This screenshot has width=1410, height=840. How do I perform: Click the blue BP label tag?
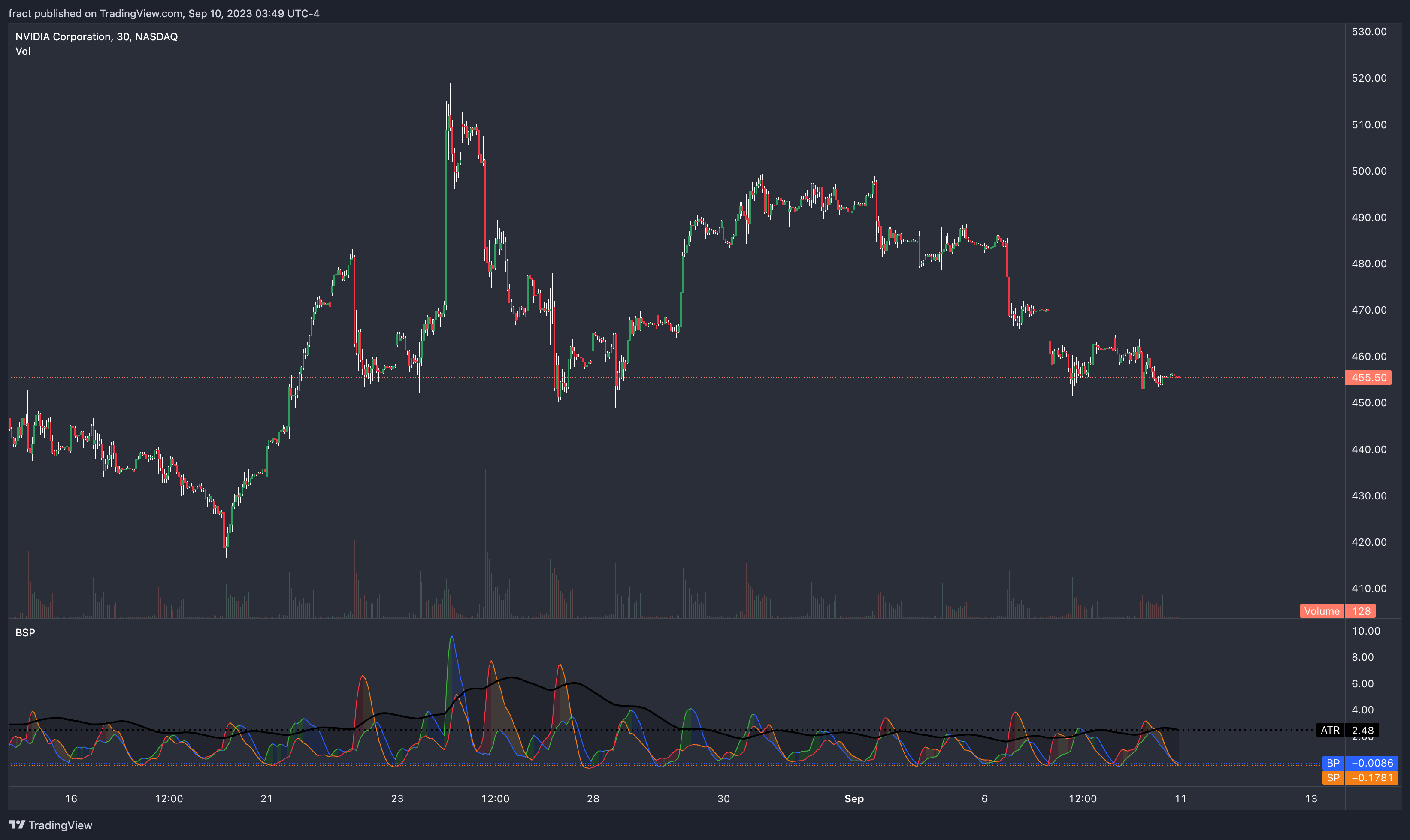tap(1333, 763)
